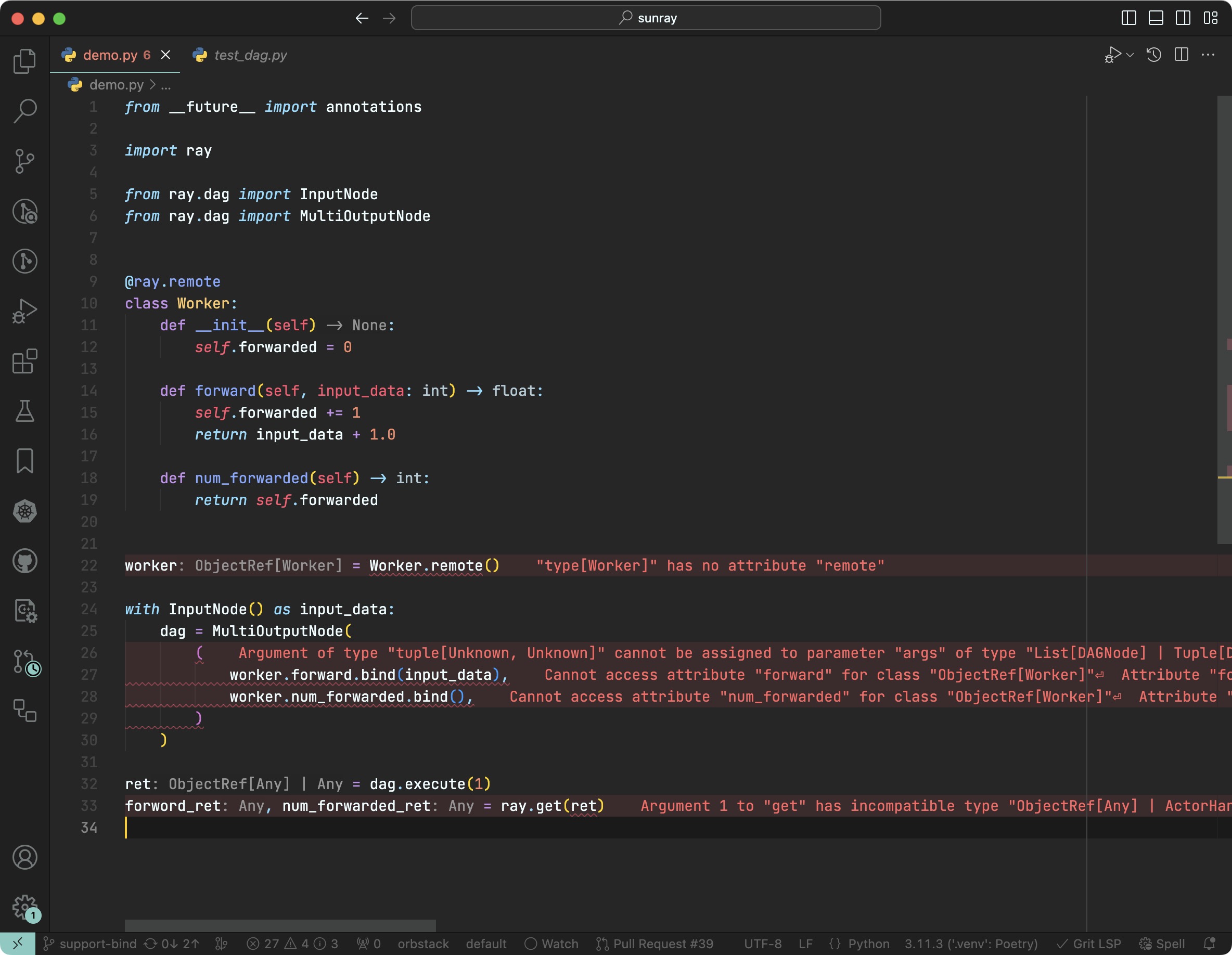This screenshot has height=955, width=1232.
Task: Click Pull Request #39 in status bar
Action: pos(655,944)
